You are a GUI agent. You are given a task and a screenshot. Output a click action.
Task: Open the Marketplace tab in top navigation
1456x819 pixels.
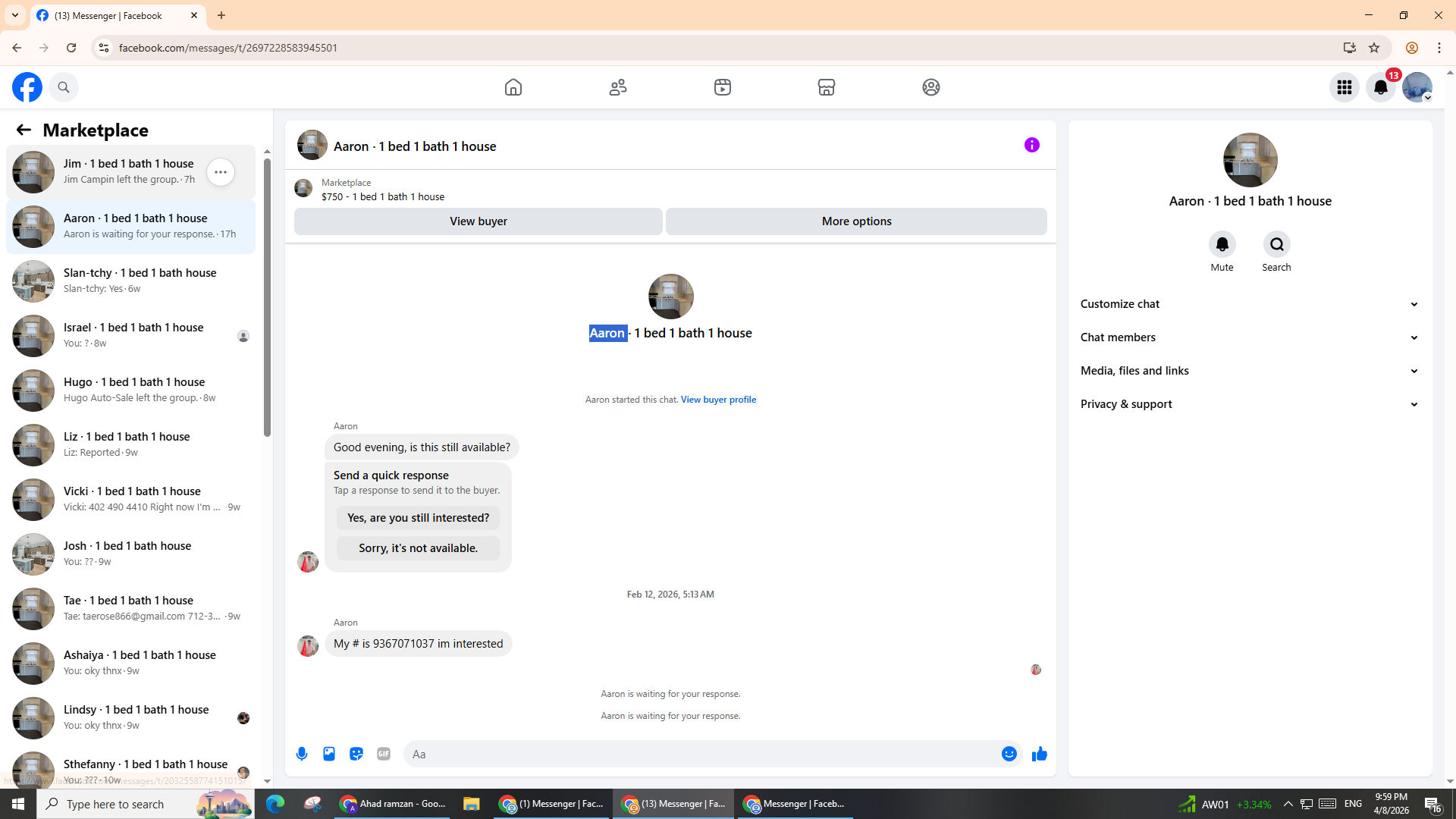[827, 87]
